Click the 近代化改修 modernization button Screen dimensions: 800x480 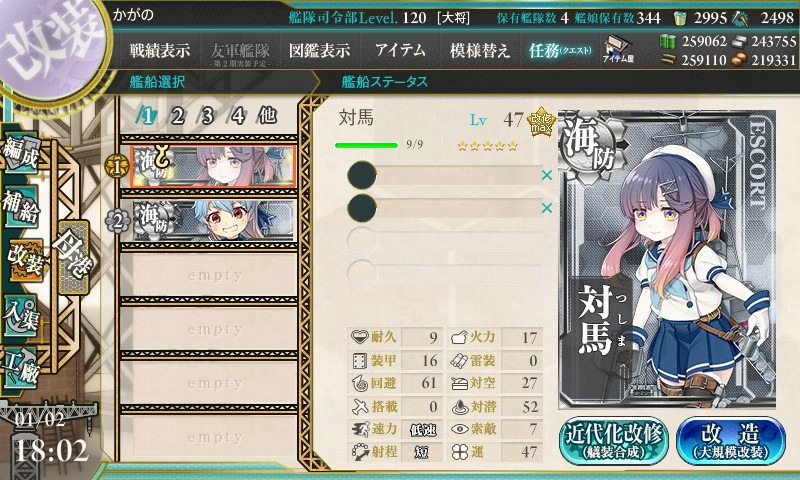tap(614, 440)
